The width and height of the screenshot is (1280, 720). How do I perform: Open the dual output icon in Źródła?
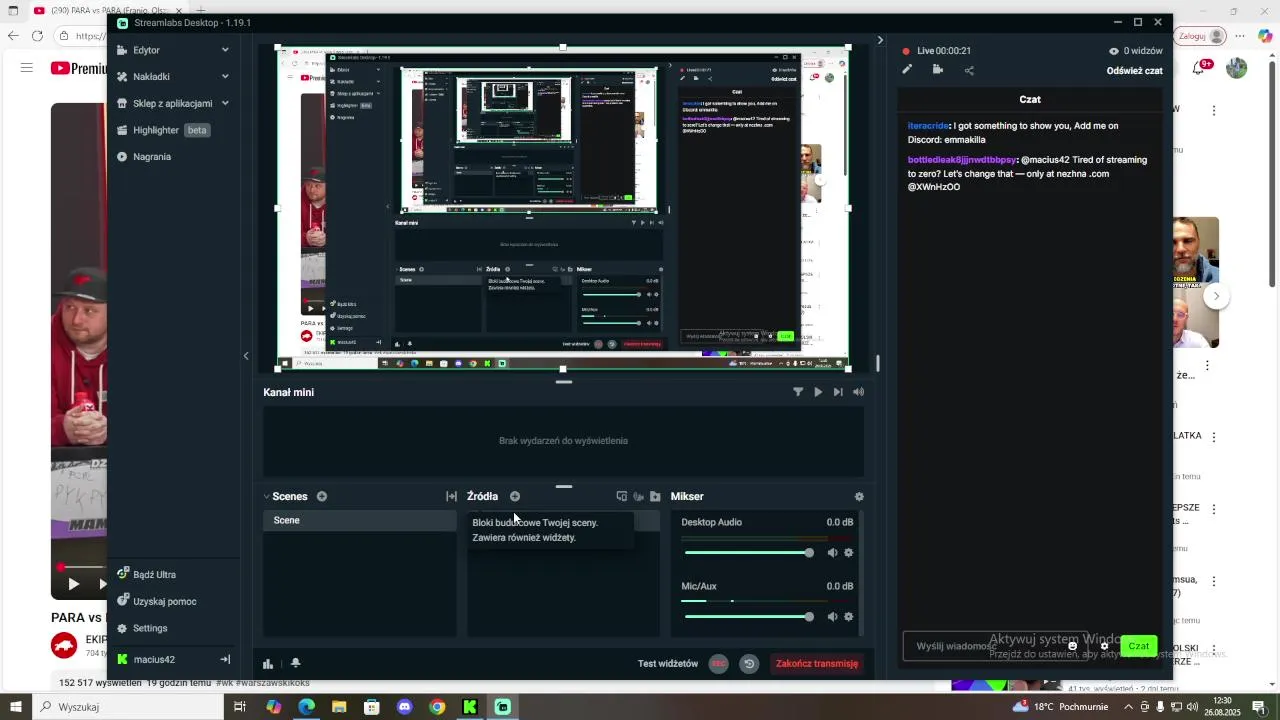click(622, 497)
